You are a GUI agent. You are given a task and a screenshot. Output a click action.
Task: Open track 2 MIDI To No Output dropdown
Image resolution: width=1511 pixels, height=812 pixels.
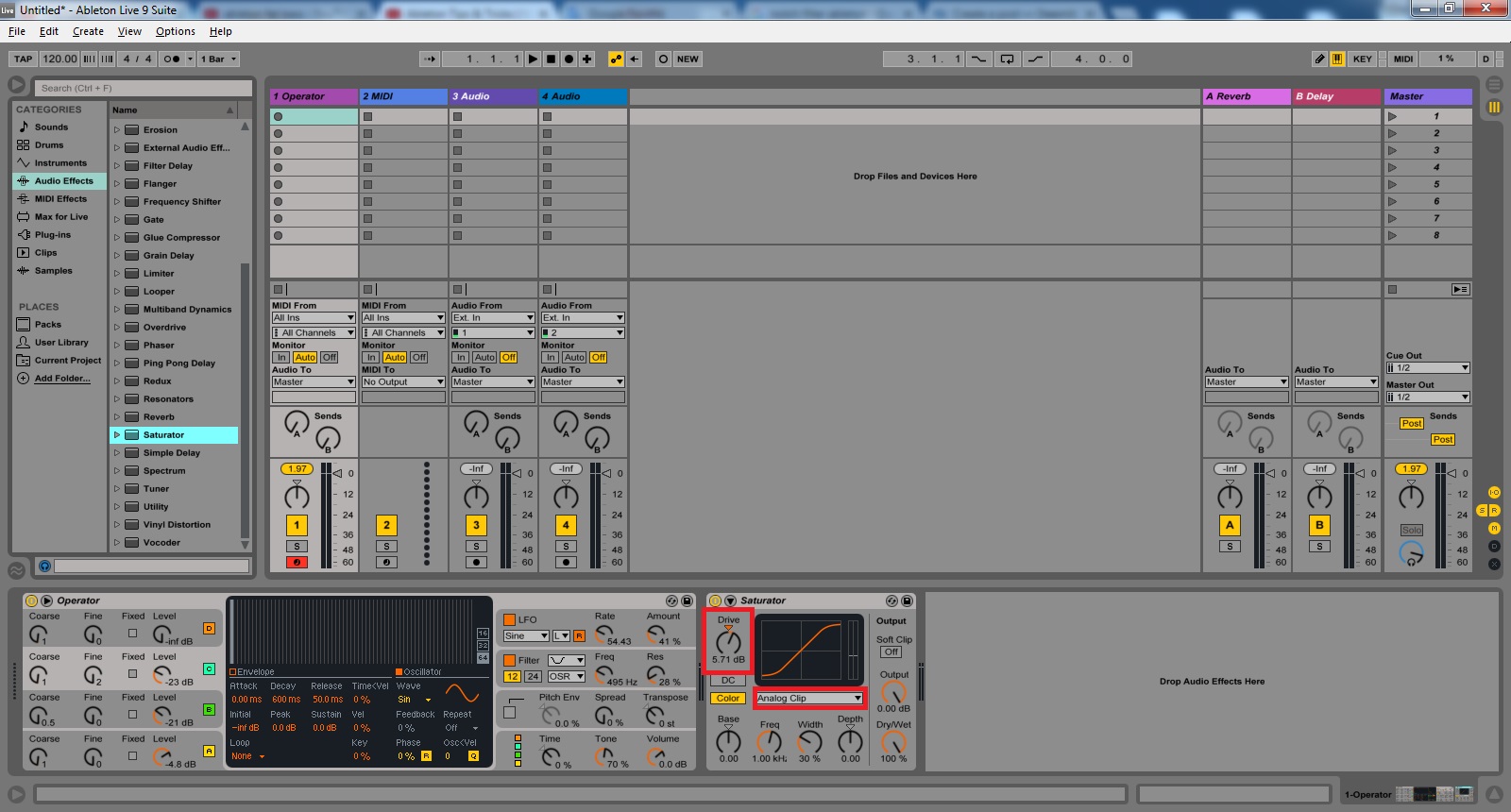pyautogui.click(x=403, y=381)
